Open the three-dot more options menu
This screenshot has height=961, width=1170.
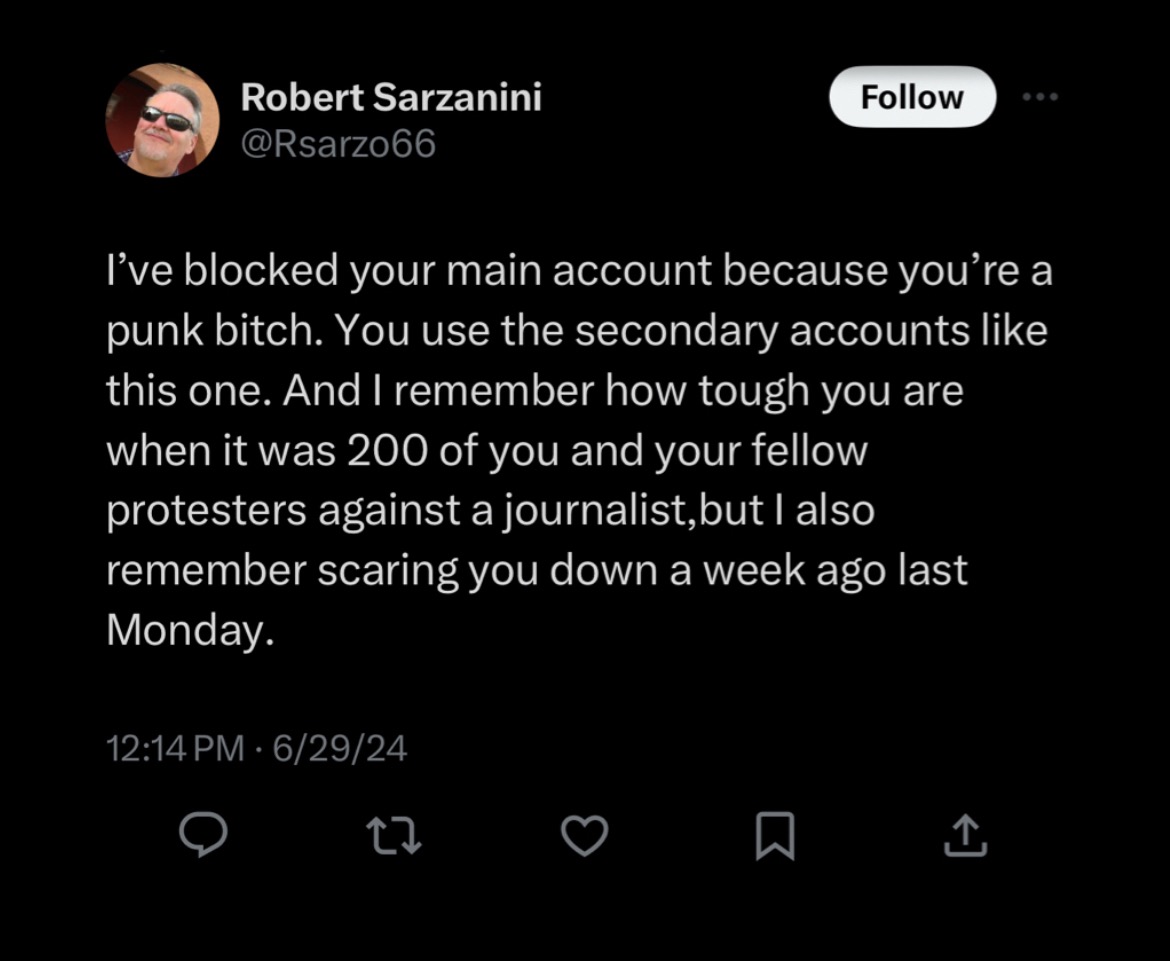[x=1040, y=96]
